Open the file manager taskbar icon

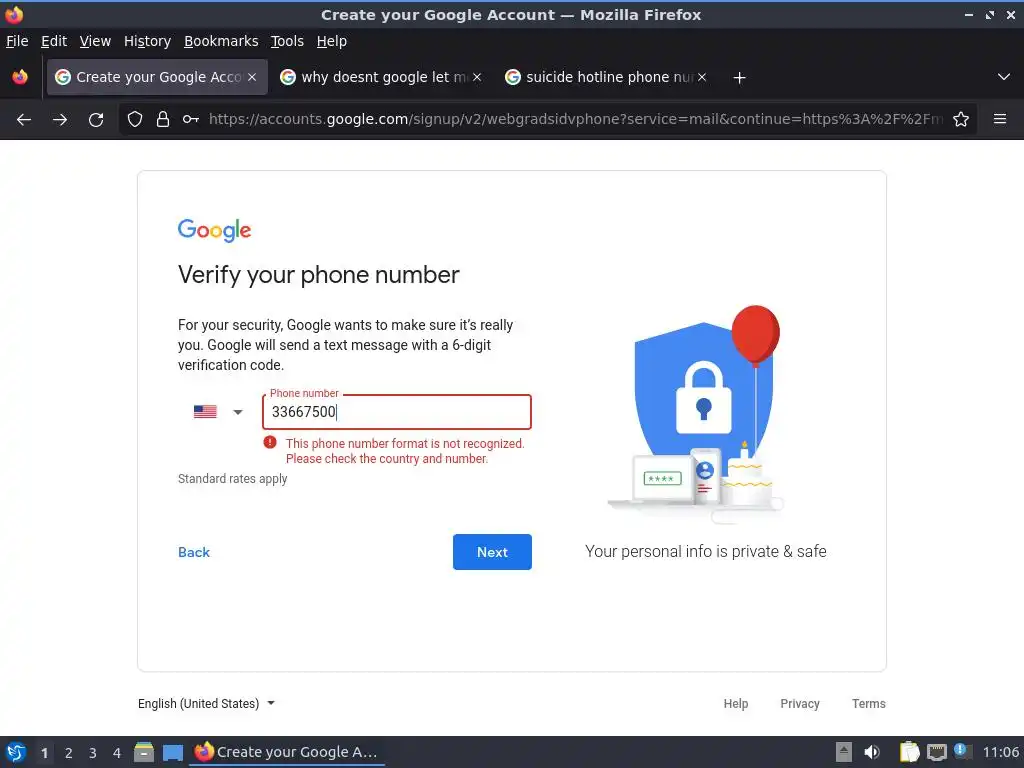pyautogui.click(x=144, y=752)
